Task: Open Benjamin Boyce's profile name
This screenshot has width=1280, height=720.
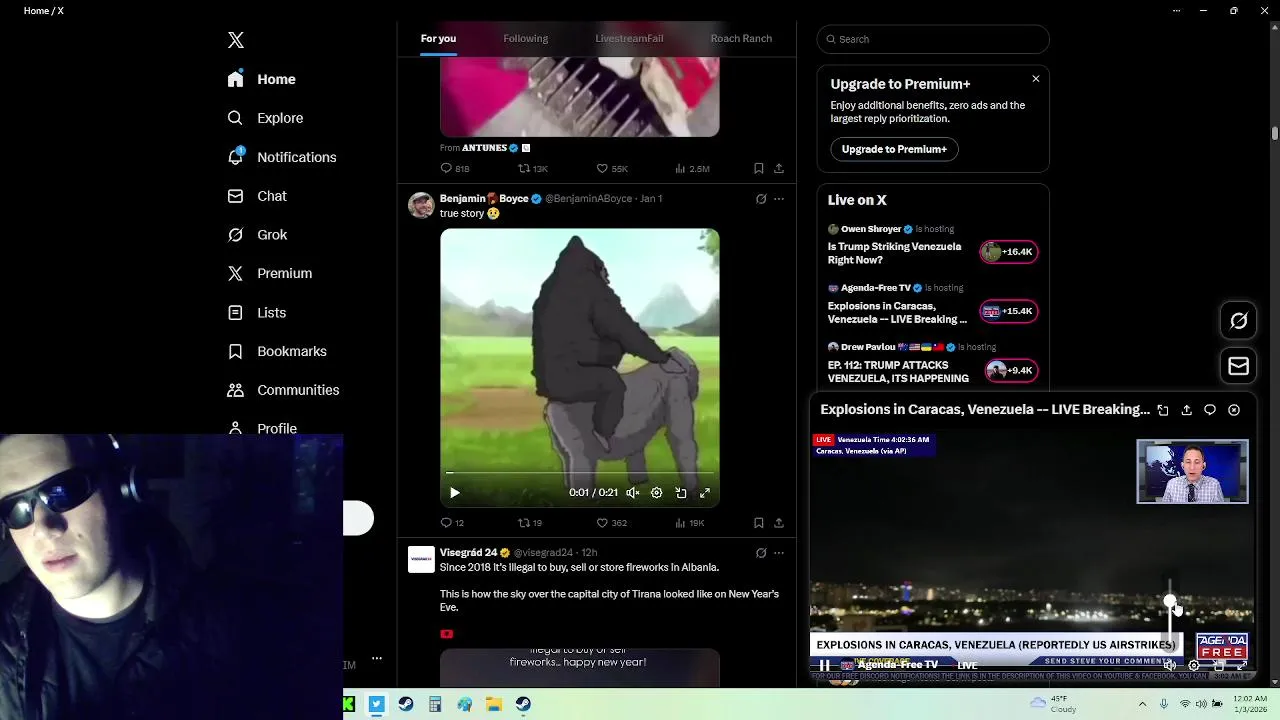Action: (x=484, y=199)
